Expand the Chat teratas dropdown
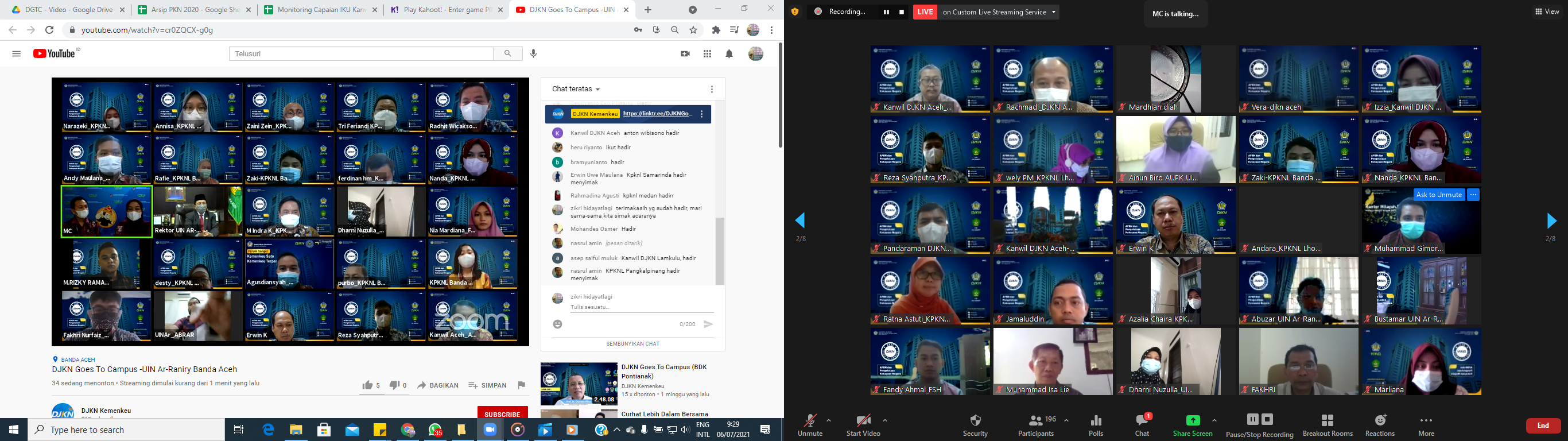This screenshot has height=441, width=1568. pos(576,89)
